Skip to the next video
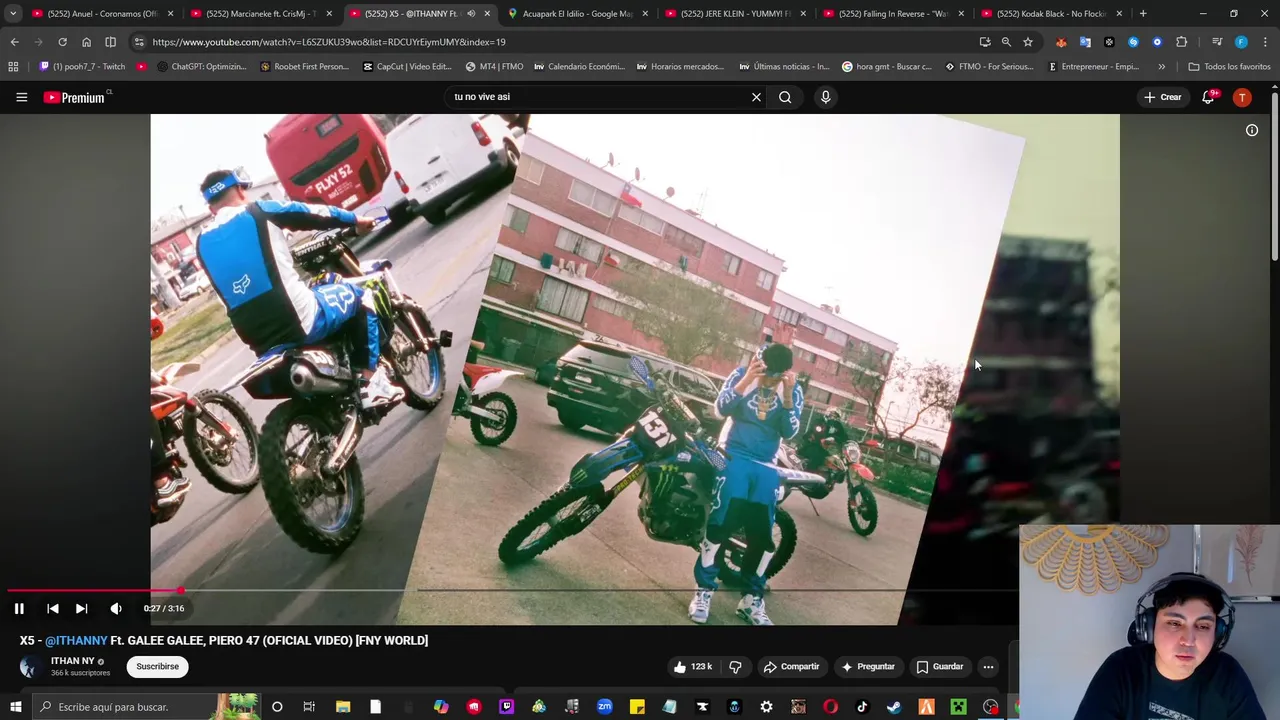1280x720 pixels. point(82,608)
